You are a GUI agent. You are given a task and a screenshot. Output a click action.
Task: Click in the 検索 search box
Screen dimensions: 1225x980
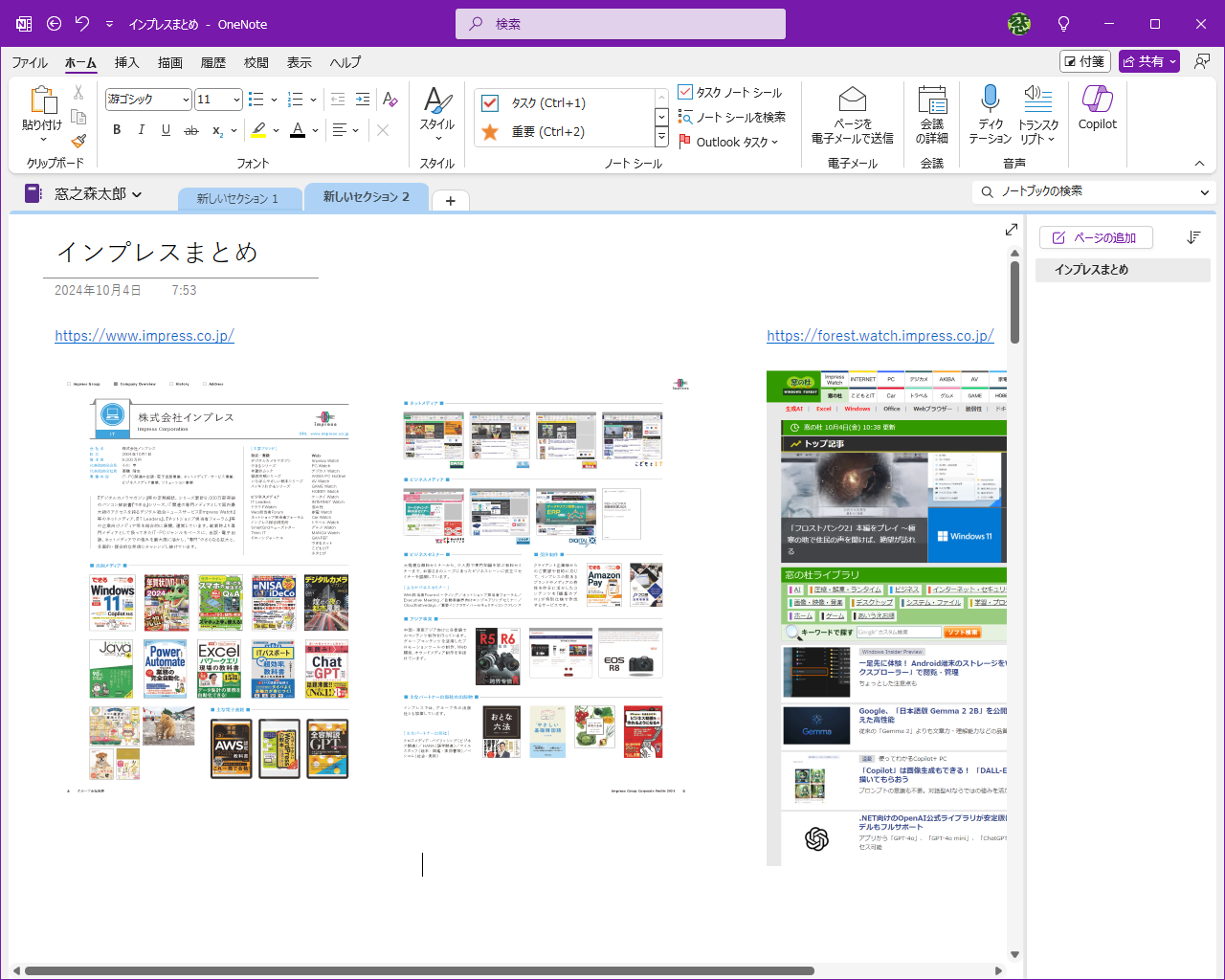point(620,24)
